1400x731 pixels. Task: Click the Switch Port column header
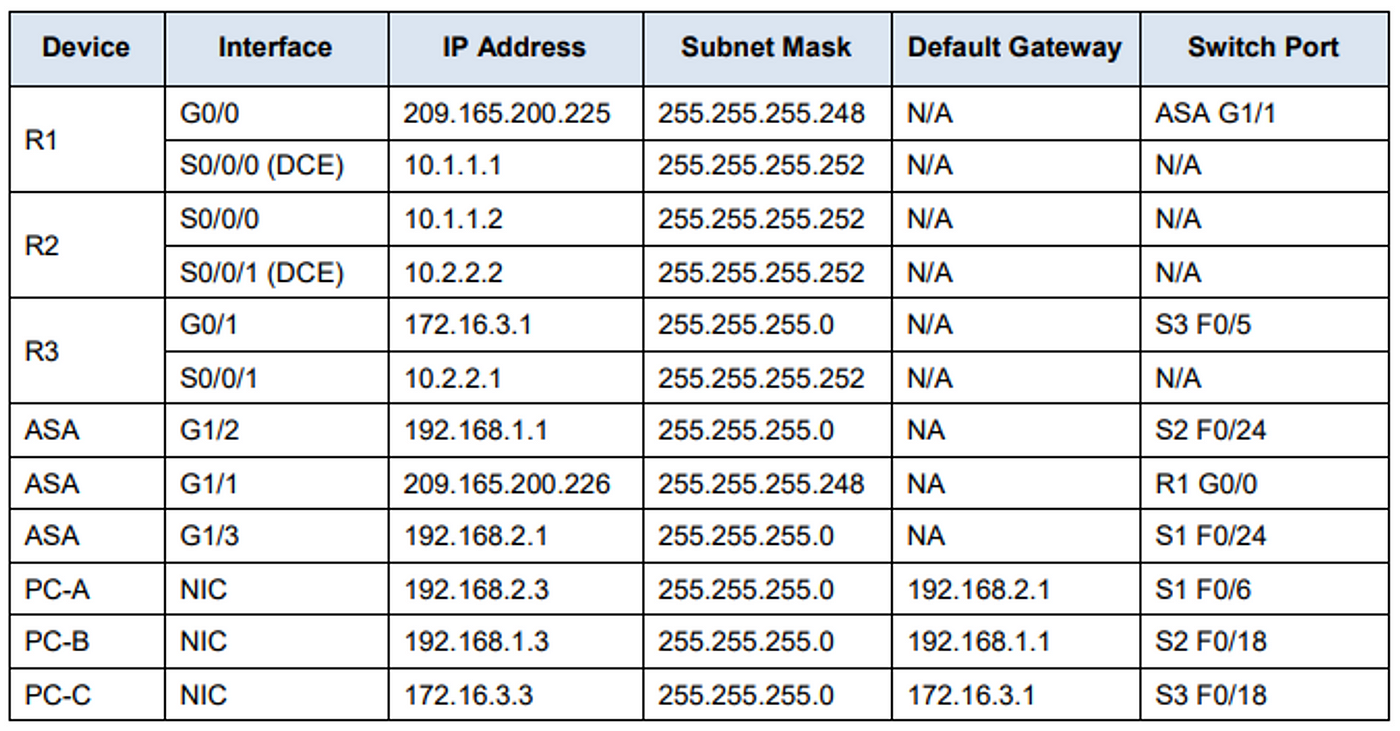tap(1263, 47)
